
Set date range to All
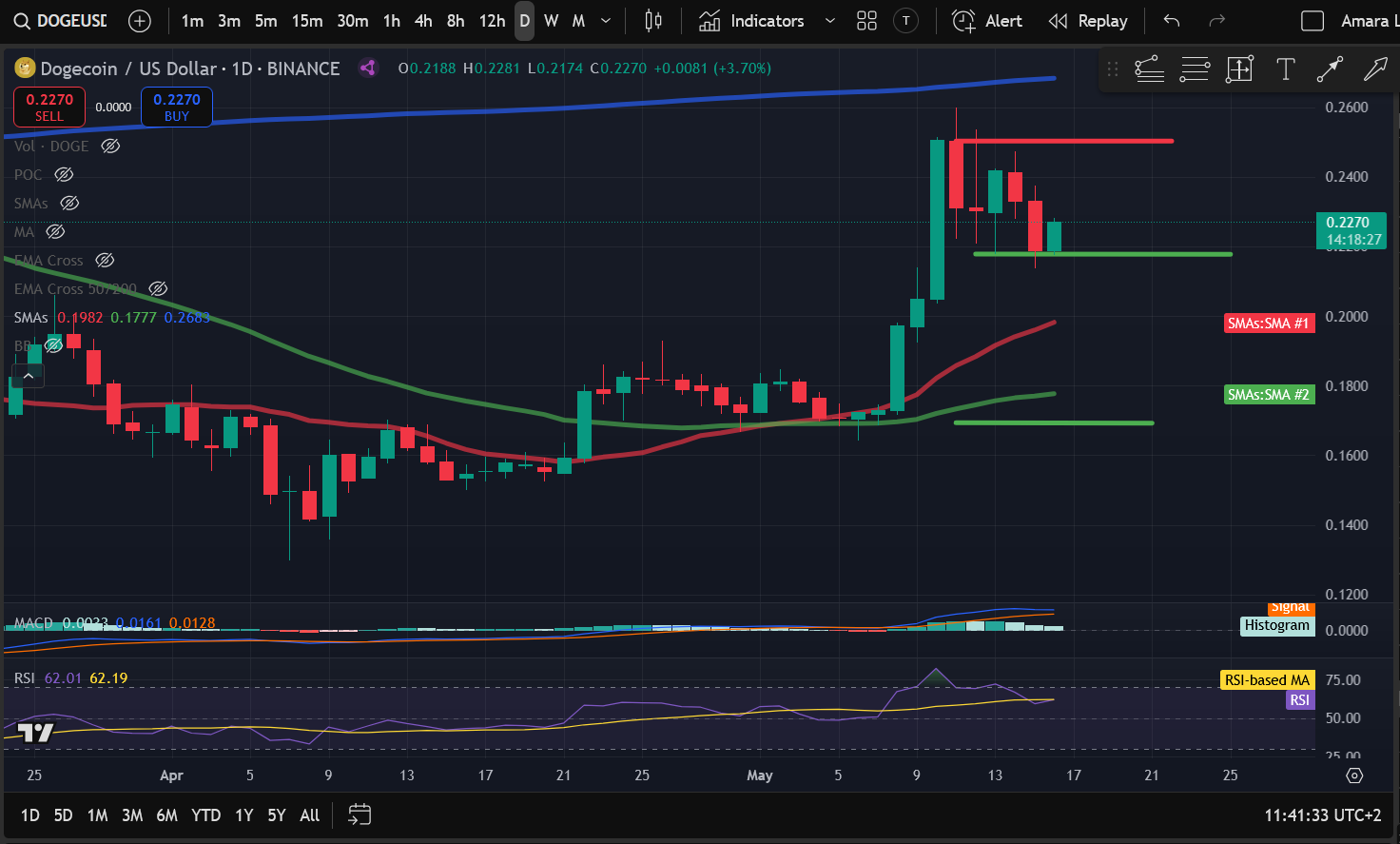tap(310, 815)
